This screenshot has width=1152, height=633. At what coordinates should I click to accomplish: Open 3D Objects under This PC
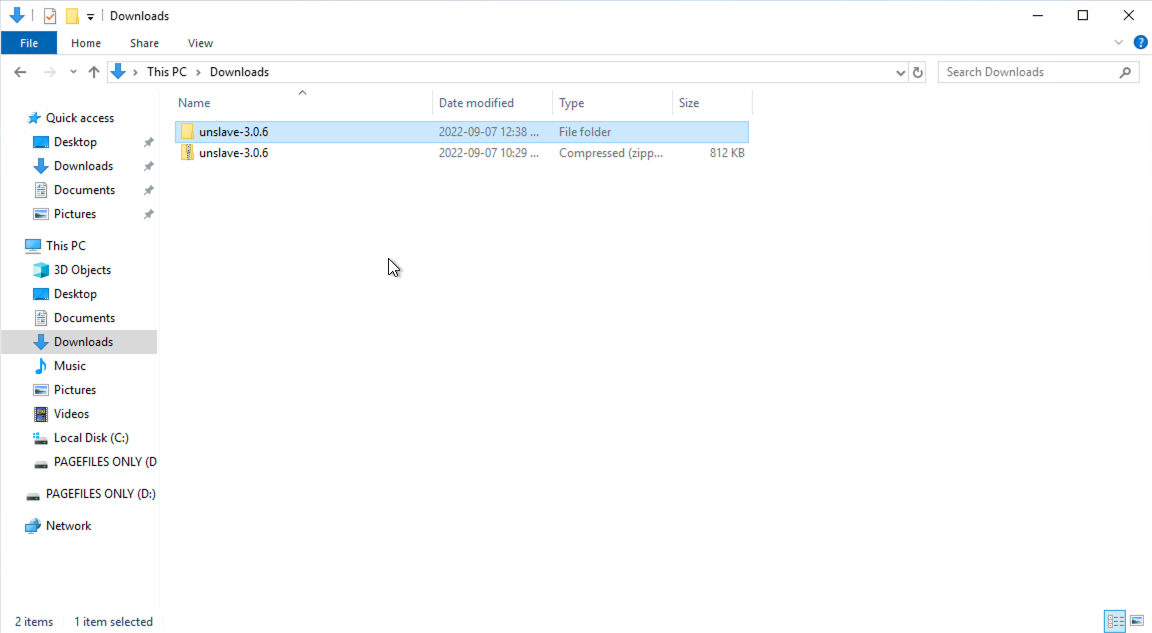(82, 270)
